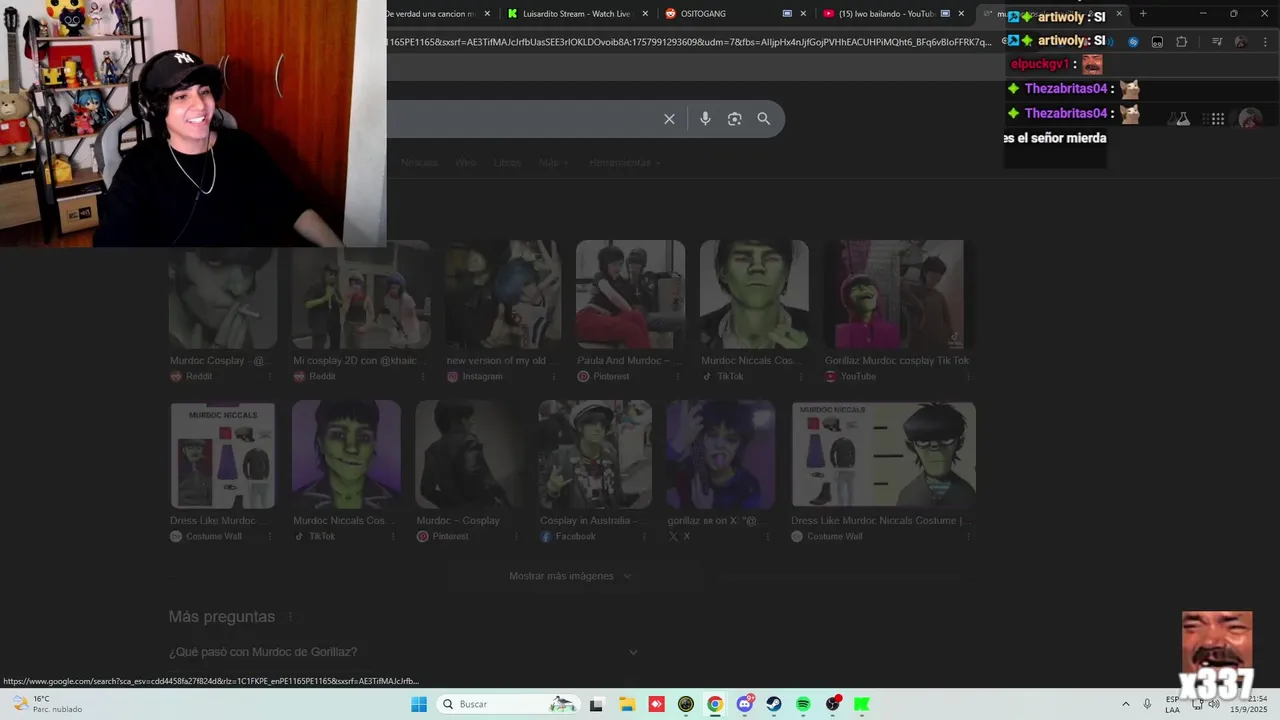Open Chrome from the taskbar
Viewport: 1280px width, 720px height.
tap(715, 704)
